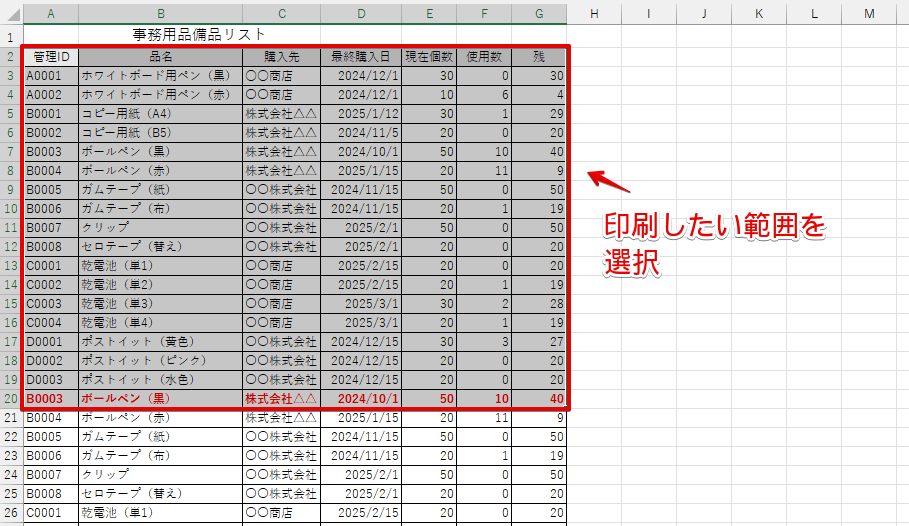Click column C header
The width and height of the screenshot is (909, 526).
(282, 13)
